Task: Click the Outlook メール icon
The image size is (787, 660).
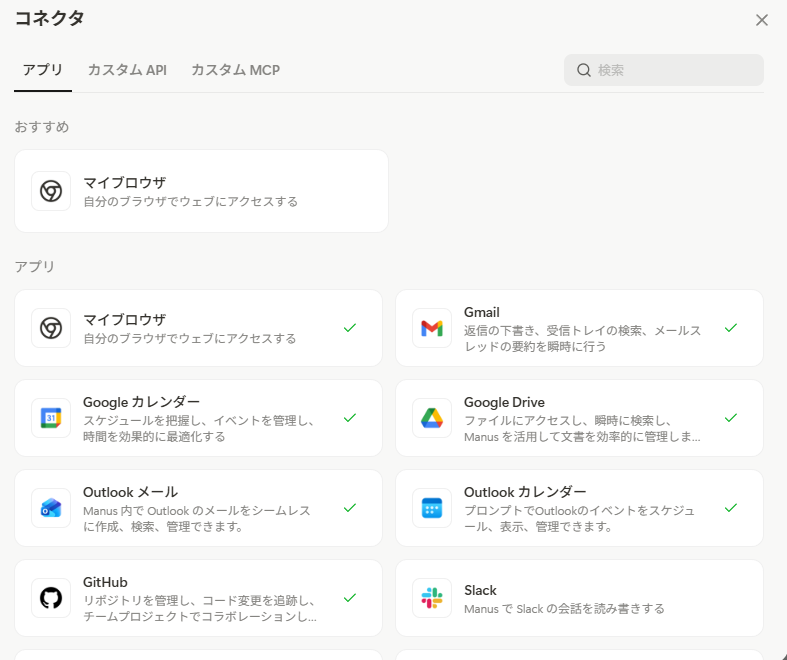Action: 51,508
